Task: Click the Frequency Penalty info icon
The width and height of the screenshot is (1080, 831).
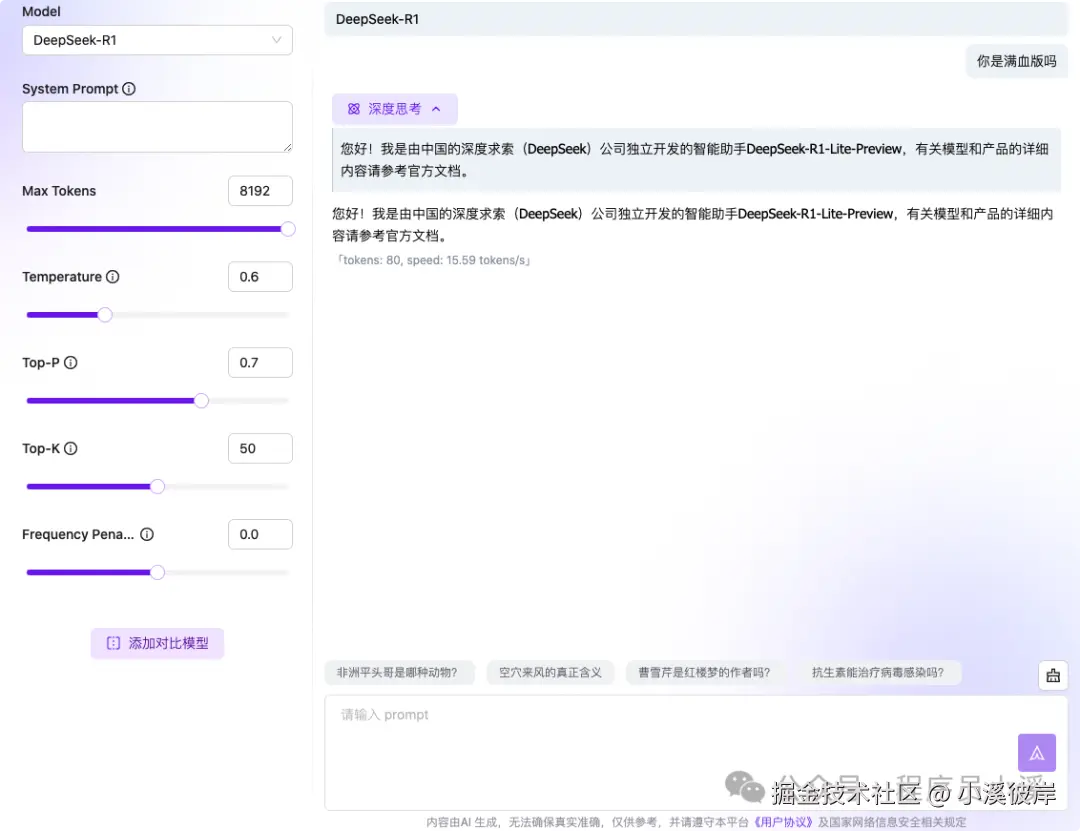Action: point(147,534)
